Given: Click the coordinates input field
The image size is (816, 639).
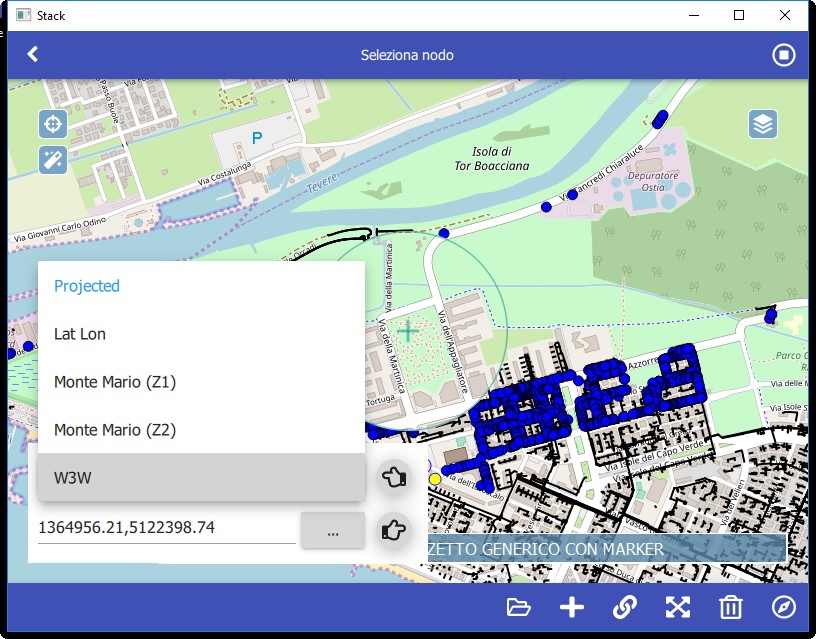Looking at the screenshot, I should tap(166, 528).
